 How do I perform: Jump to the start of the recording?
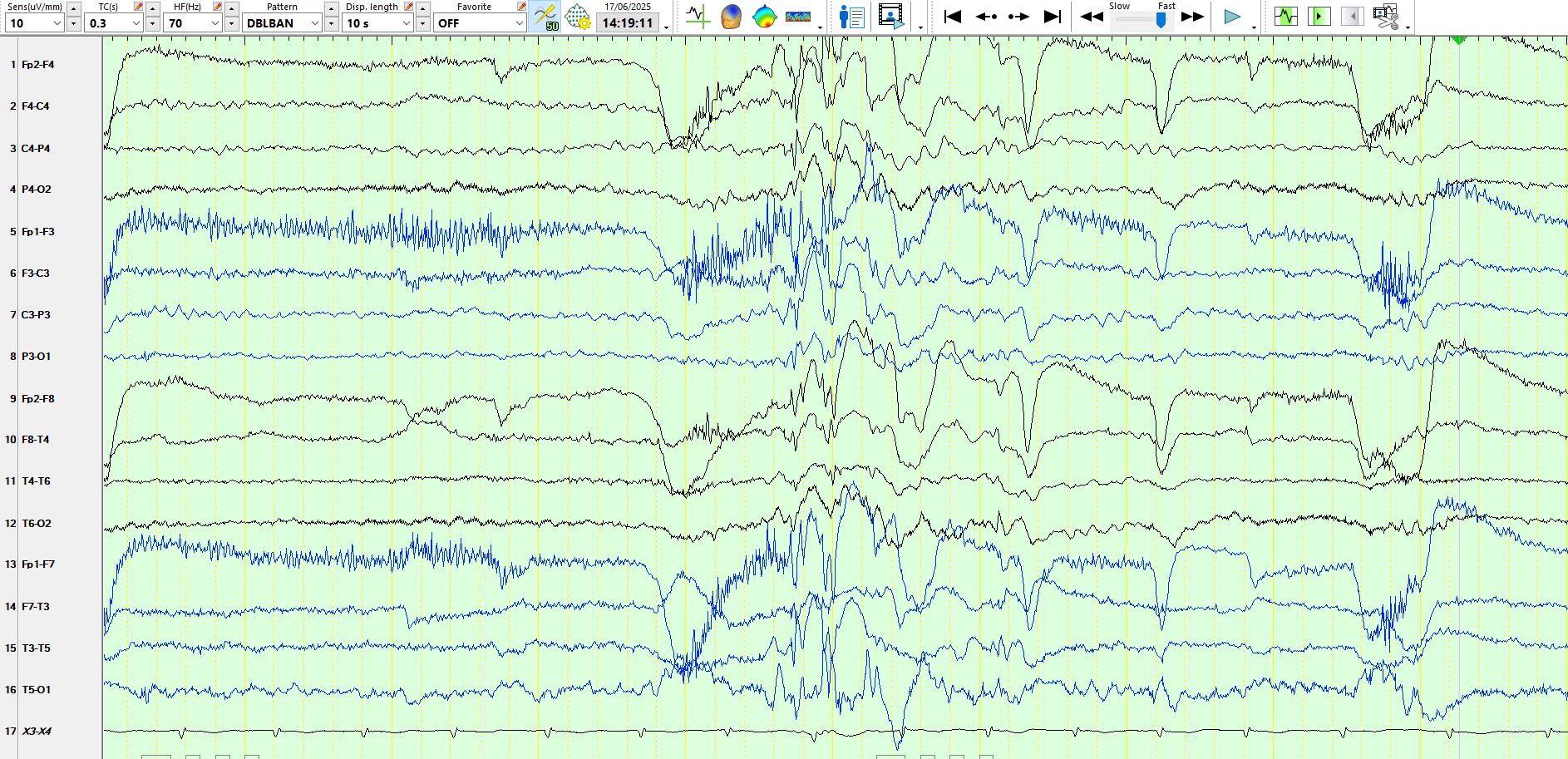click(x=953, y=17)
